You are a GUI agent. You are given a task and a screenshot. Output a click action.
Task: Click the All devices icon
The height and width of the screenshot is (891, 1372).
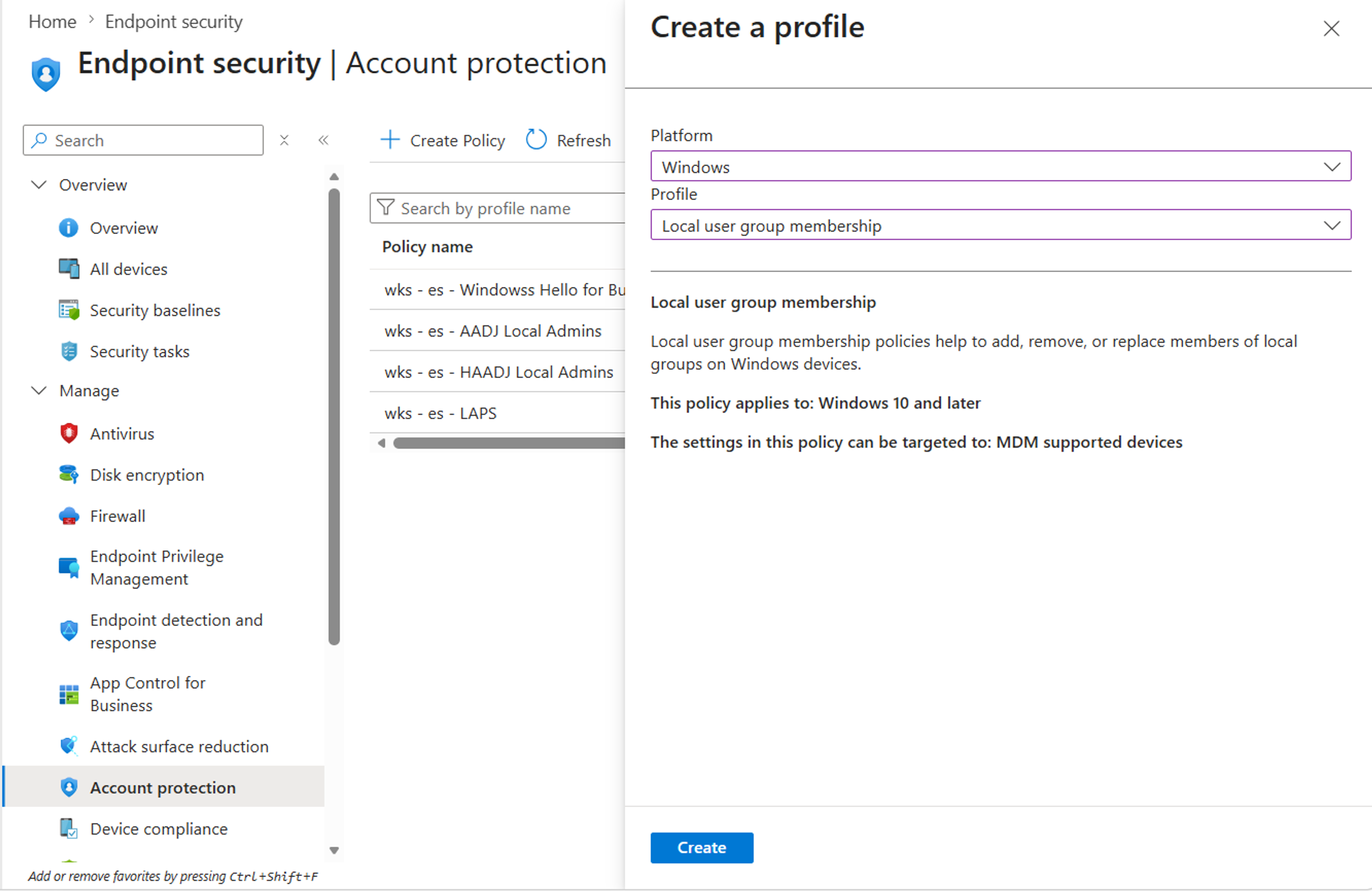[x=69, y=269]
